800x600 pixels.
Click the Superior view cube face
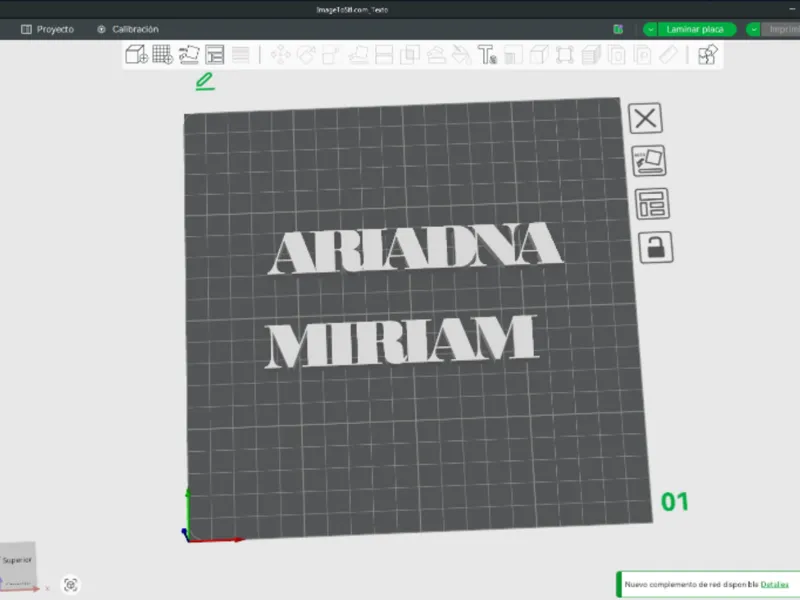tap(17, 560)
